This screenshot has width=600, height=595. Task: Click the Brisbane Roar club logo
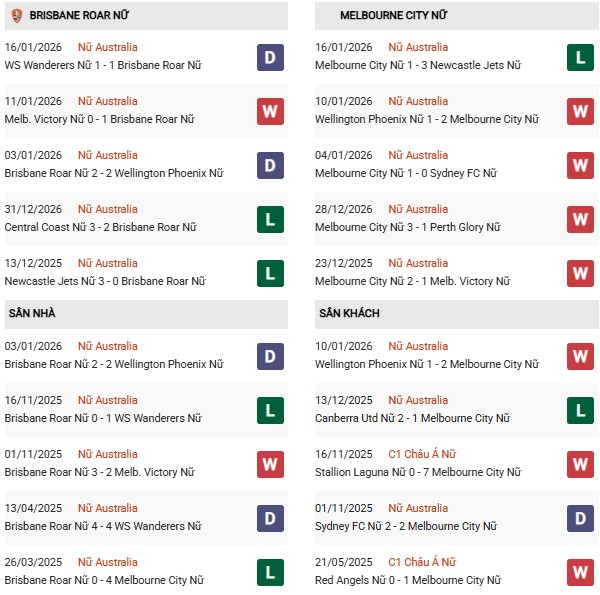[x=14, y=15]
